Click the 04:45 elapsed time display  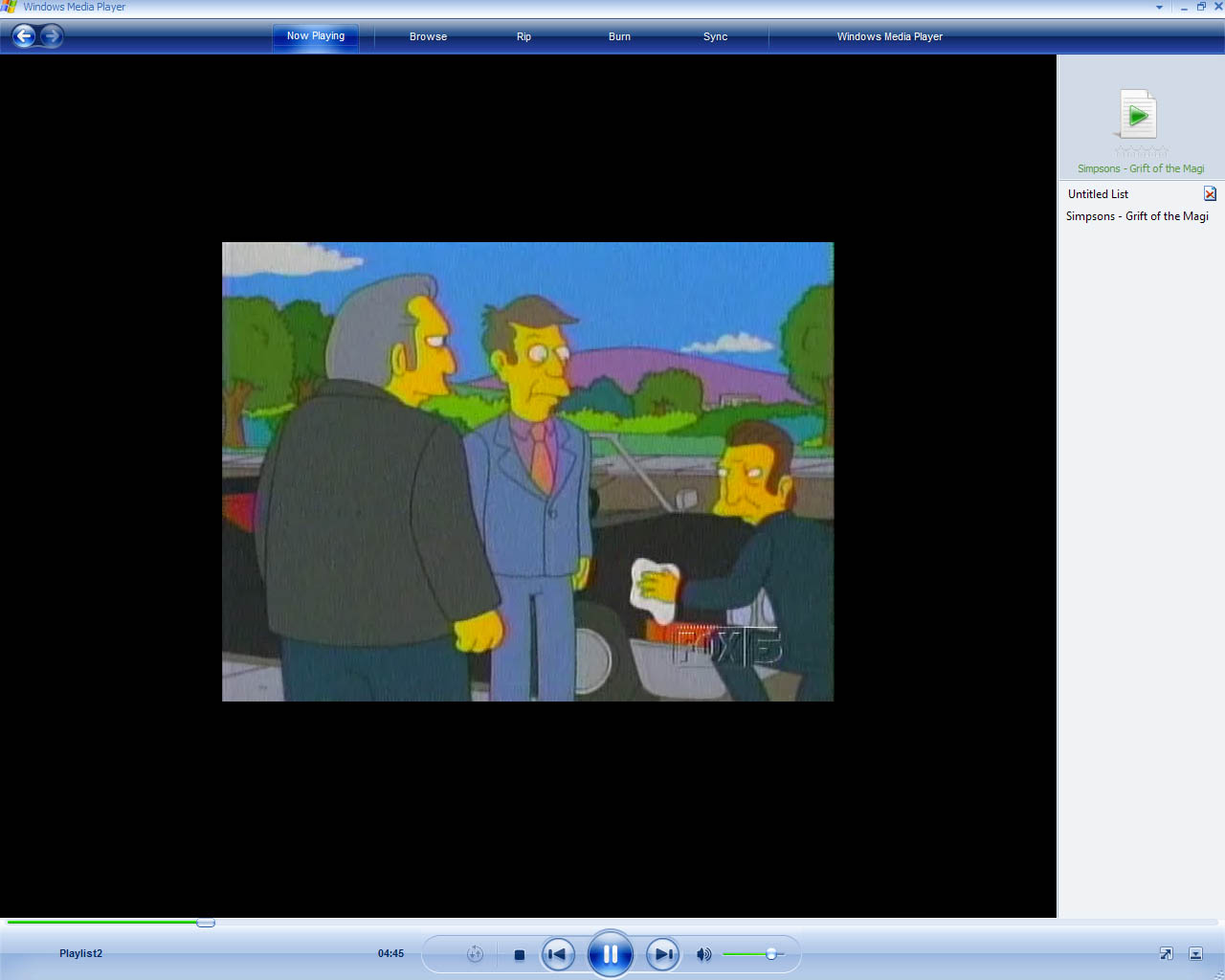[x=390, y=953]
